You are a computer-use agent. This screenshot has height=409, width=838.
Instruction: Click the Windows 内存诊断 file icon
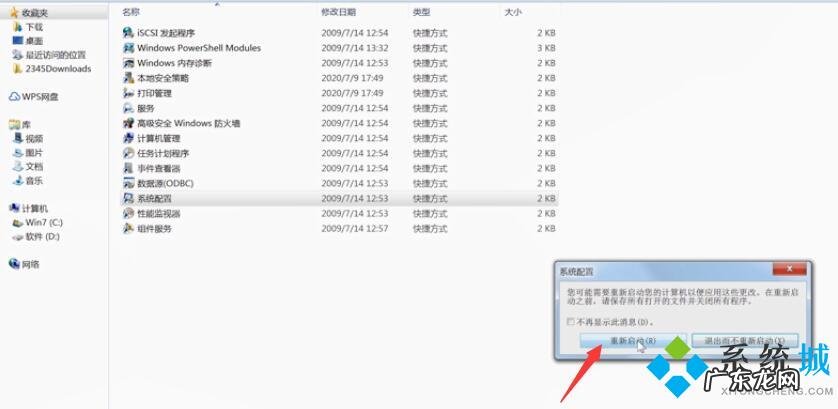[x=128, y=63]
